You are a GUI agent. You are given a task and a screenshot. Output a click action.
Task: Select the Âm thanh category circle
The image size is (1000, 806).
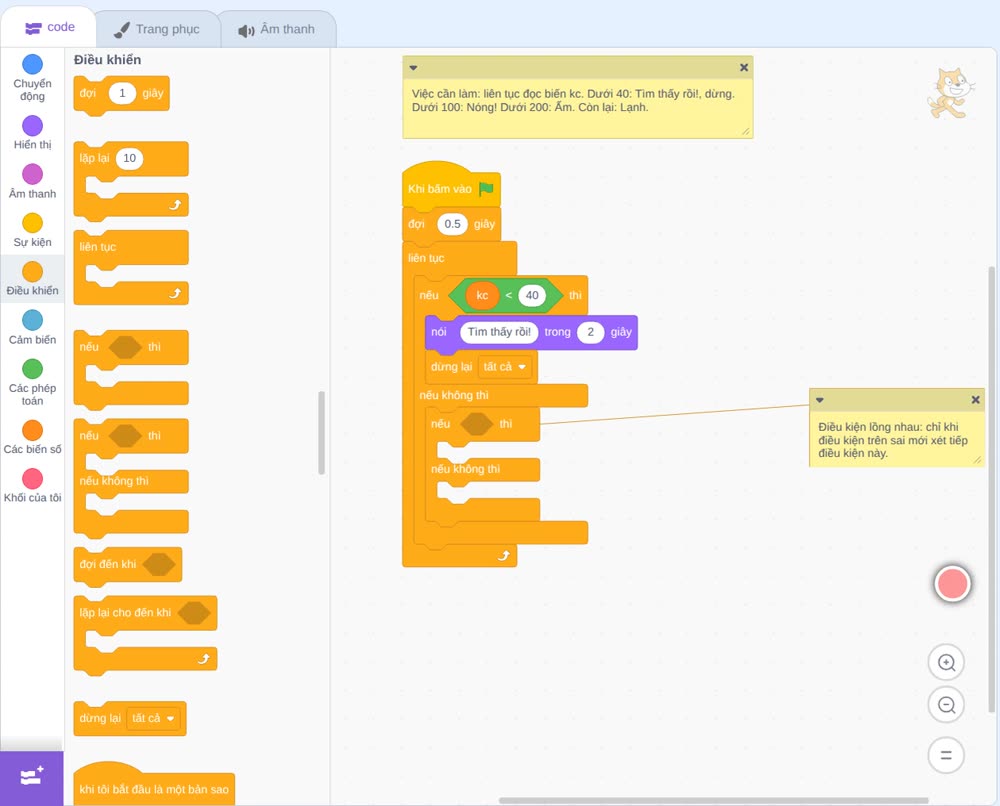(x=33, y=174)
